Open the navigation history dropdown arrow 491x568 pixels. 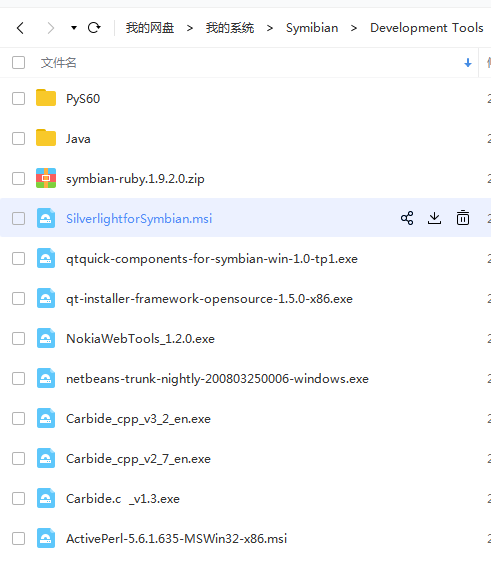coord(74,28)
